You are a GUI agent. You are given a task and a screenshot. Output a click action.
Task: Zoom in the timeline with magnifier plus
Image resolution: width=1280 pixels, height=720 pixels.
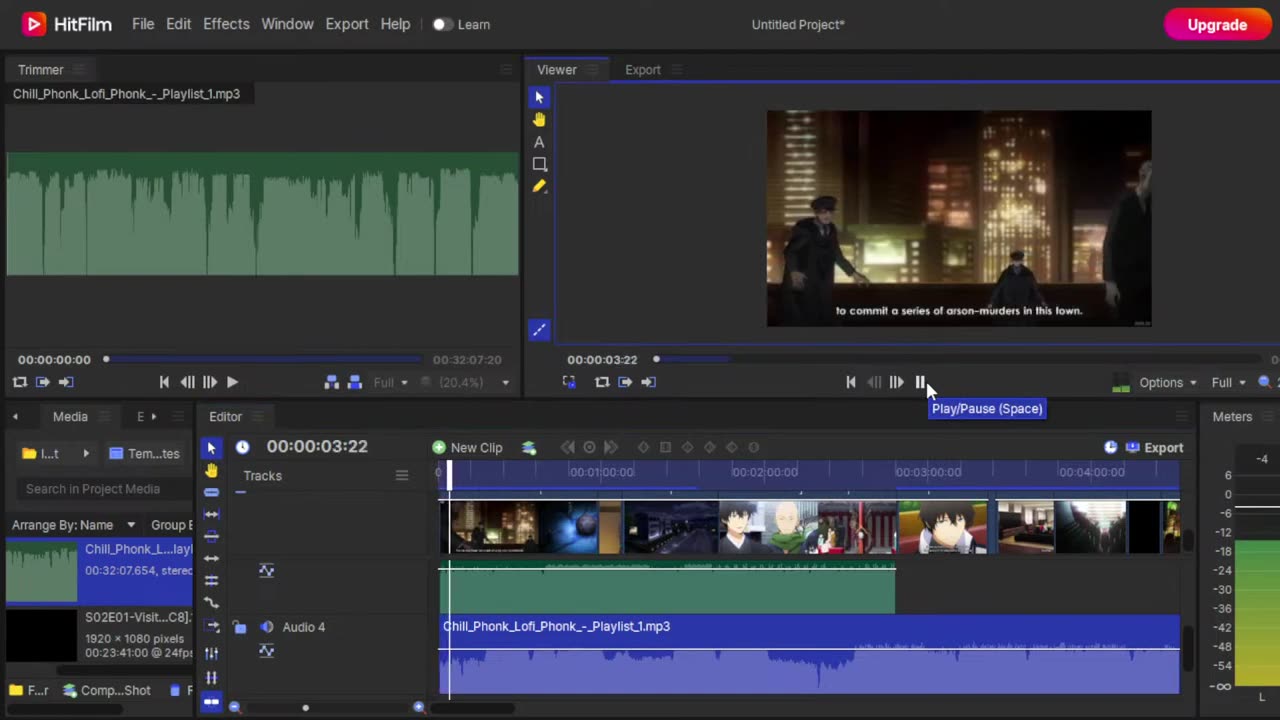(x=419, y=707)
